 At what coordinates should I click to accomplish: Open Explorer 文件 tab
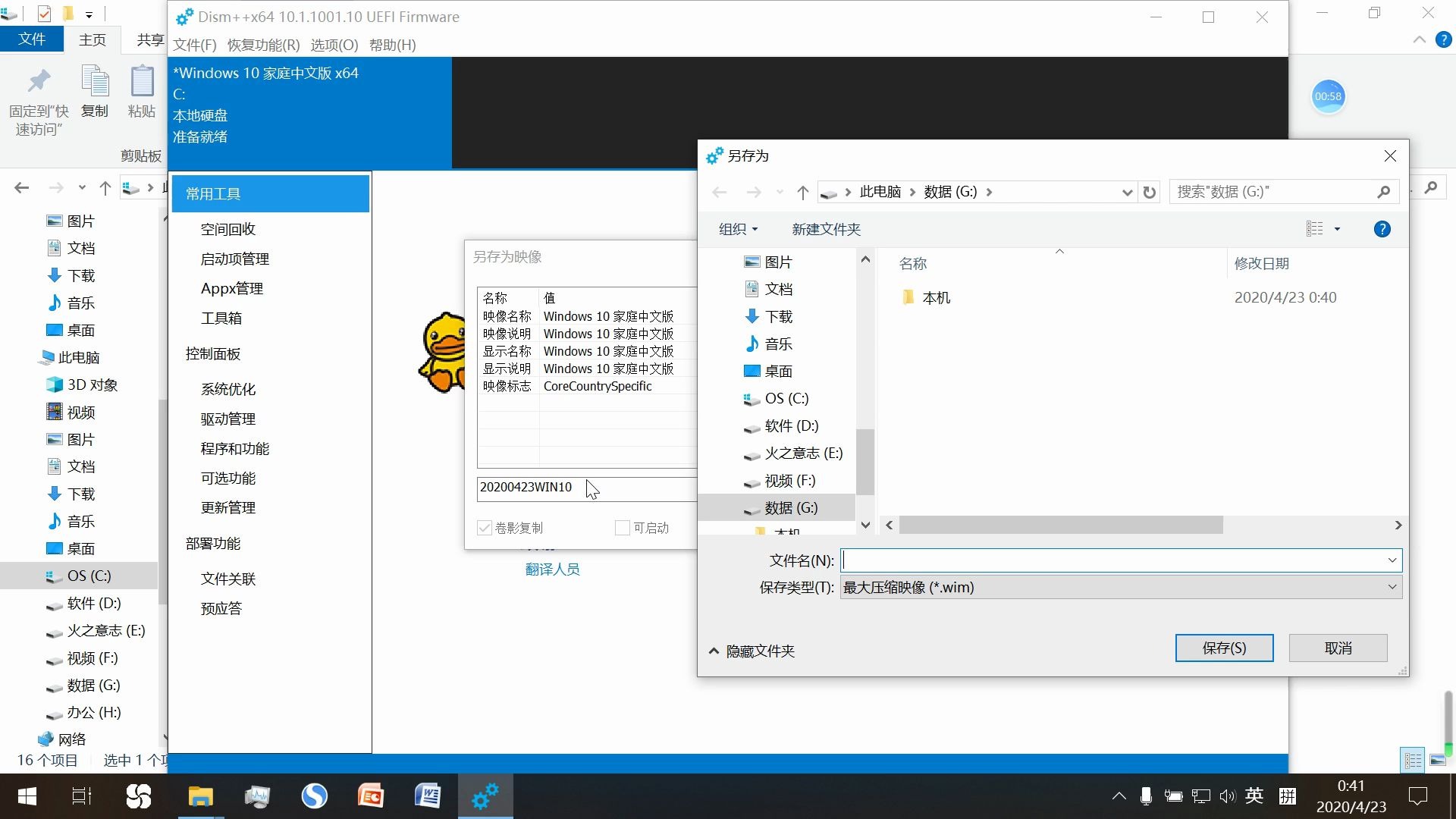32,39
